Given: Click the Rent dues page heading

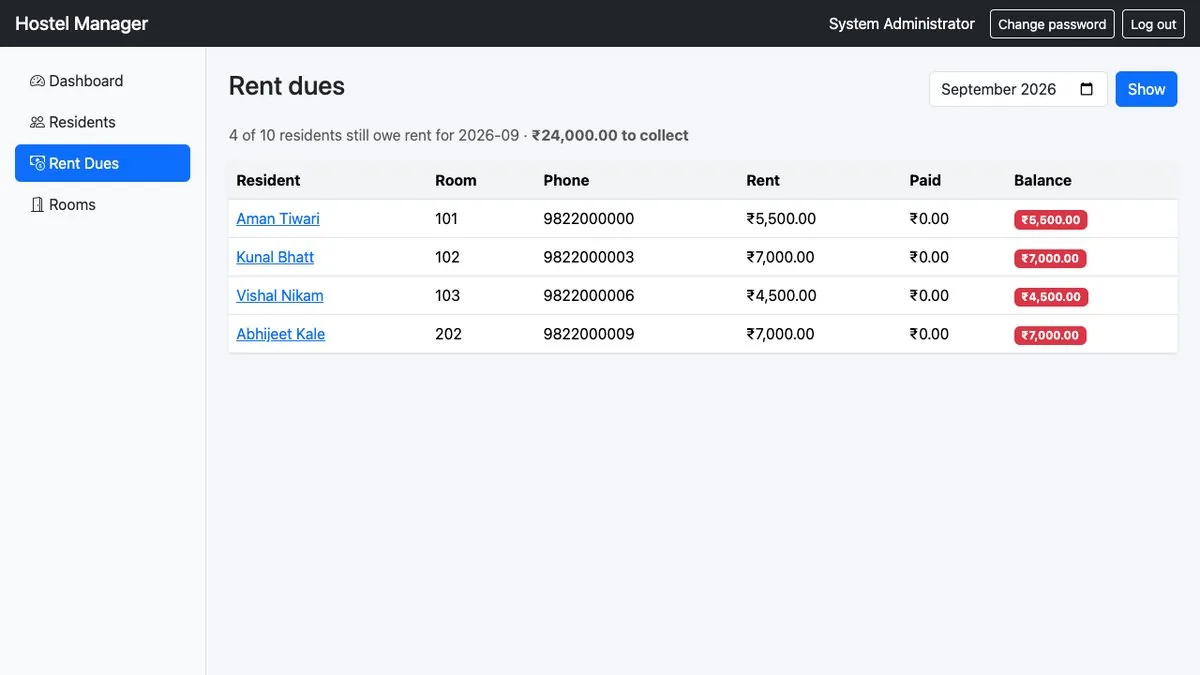Looking at the screenshot, I should click(x=287, y=86).
